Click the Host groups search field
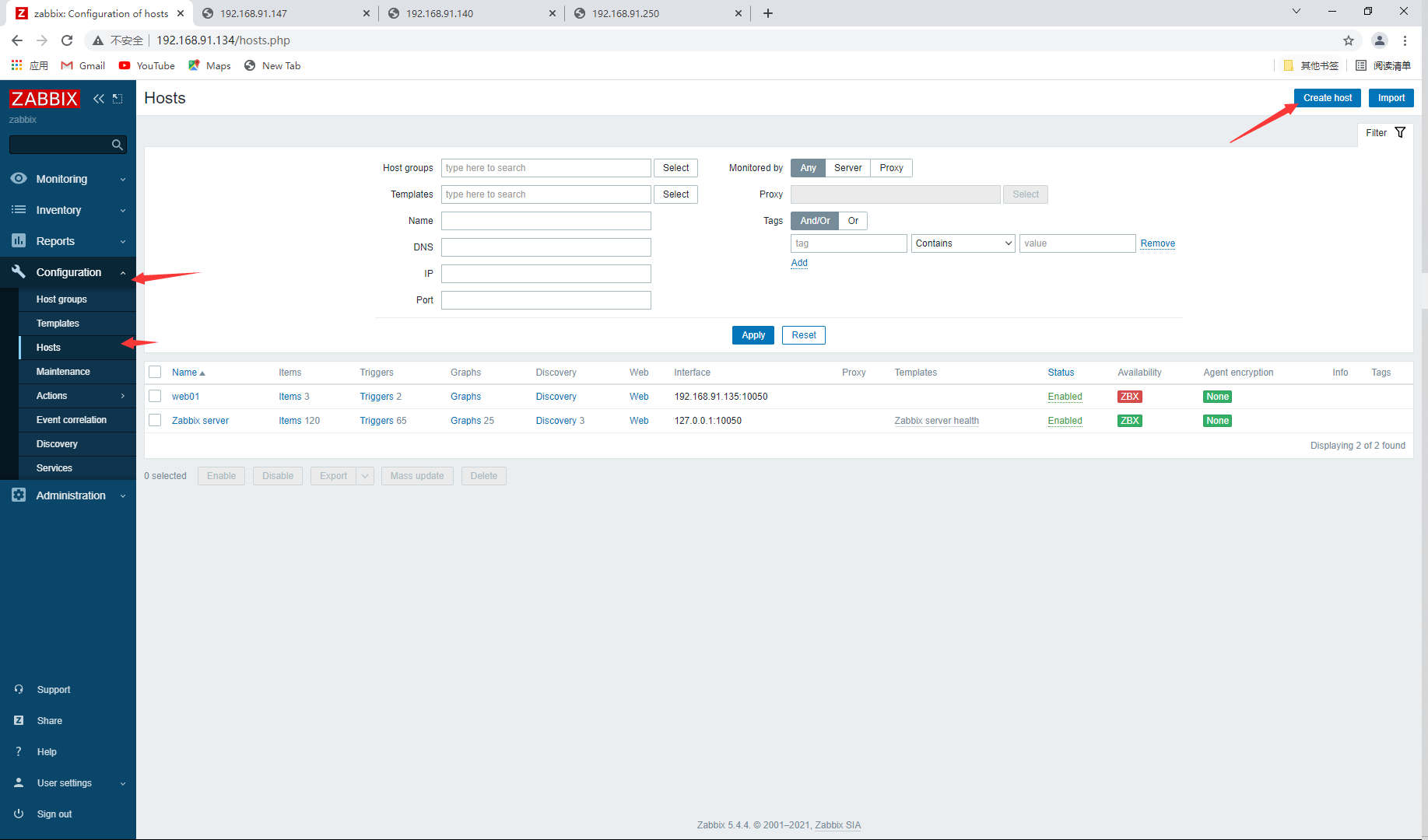1428x840 pixels. click(x=546, y=168)
